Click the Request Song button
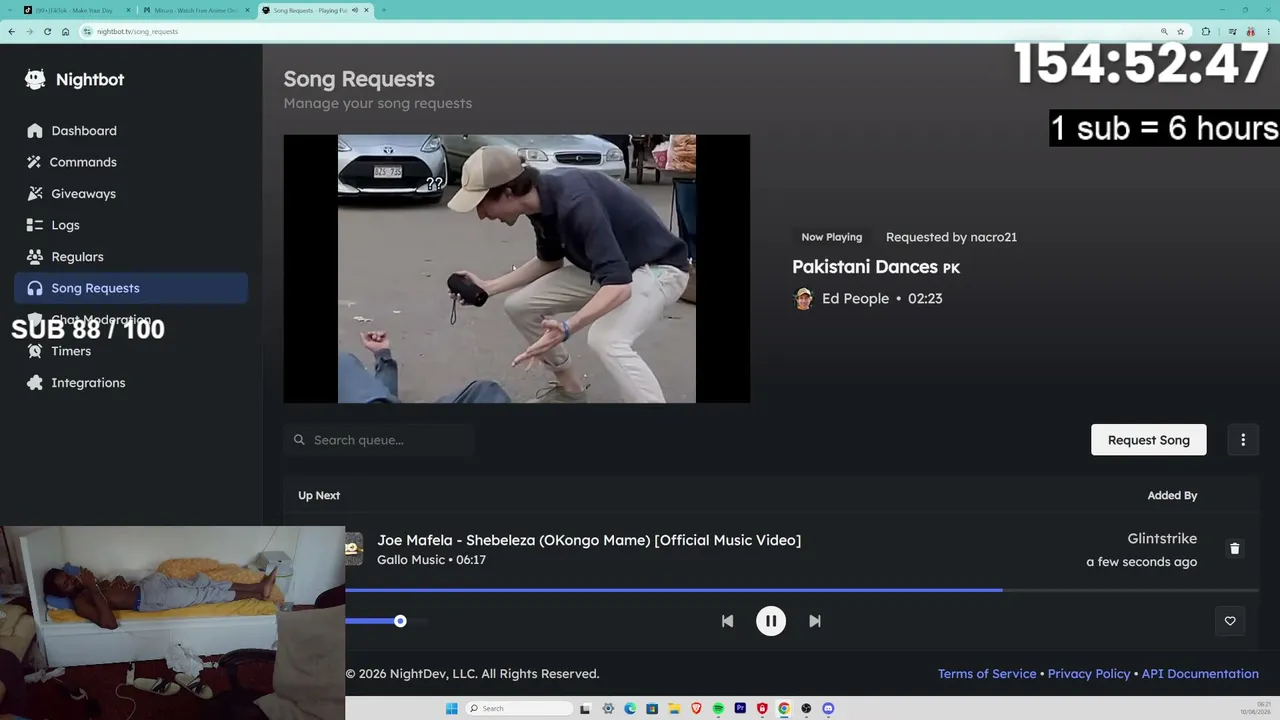 [1148, 440]
